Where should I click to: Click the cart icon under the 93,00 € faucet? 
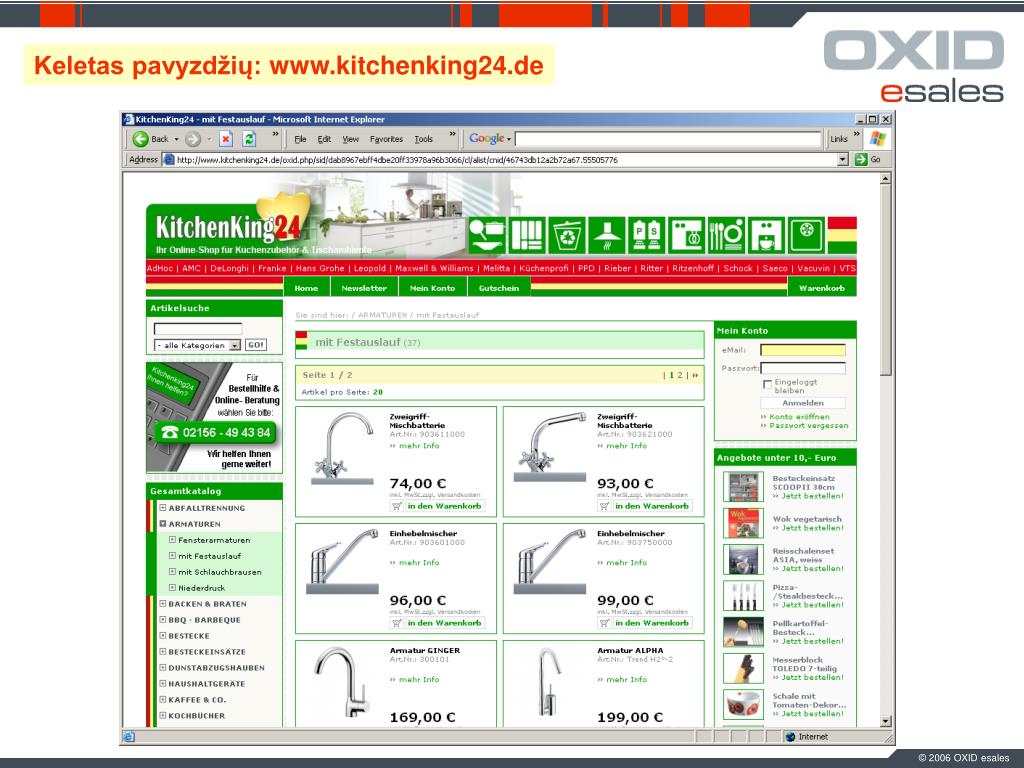pyautogui.click(x=604, y=506)
